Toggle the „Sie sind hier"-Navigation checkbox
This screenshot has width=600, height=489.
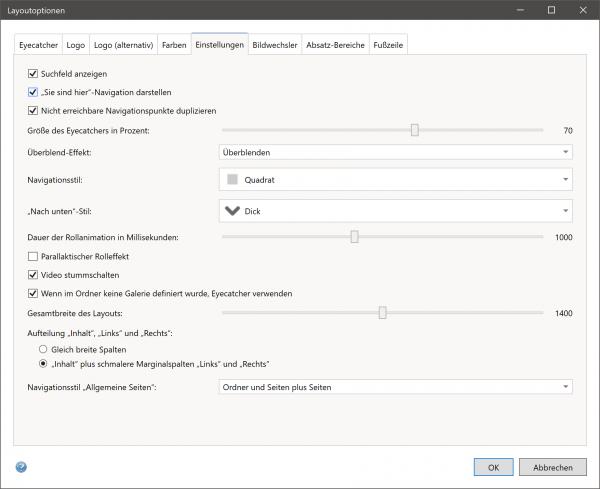[33, 92]
